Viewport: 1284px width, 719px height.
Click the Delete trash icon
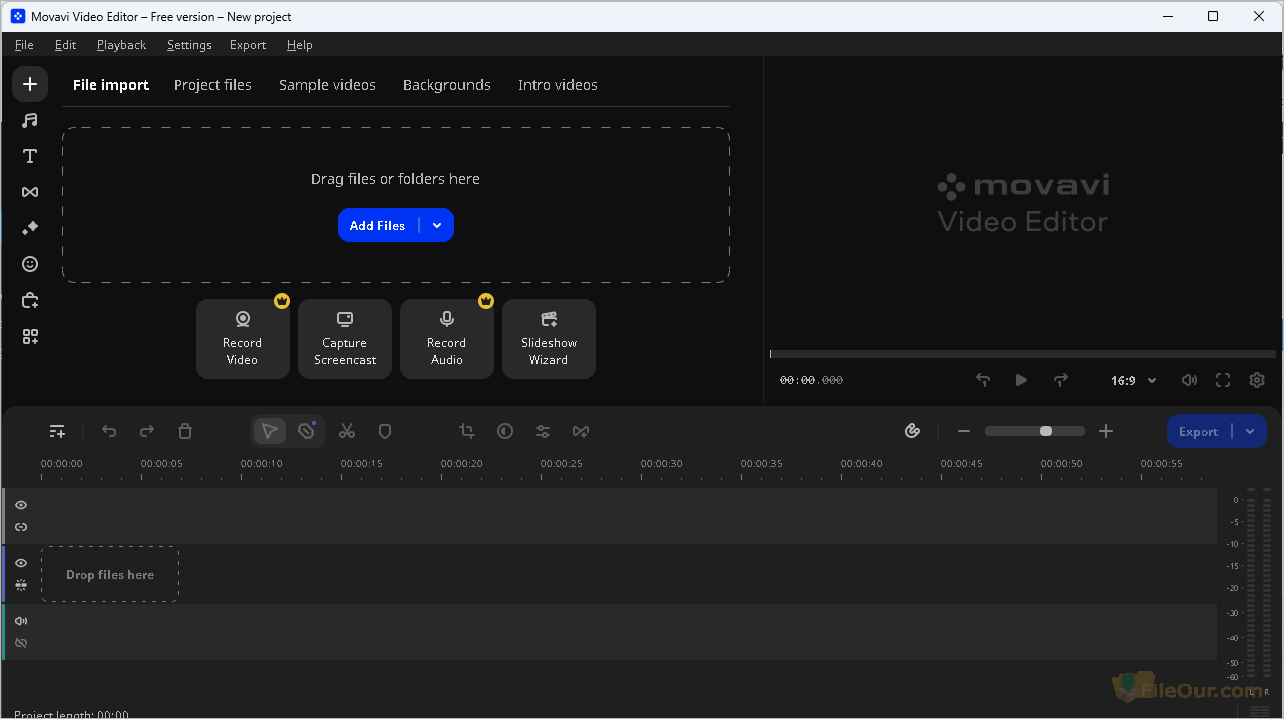(185, 431)
